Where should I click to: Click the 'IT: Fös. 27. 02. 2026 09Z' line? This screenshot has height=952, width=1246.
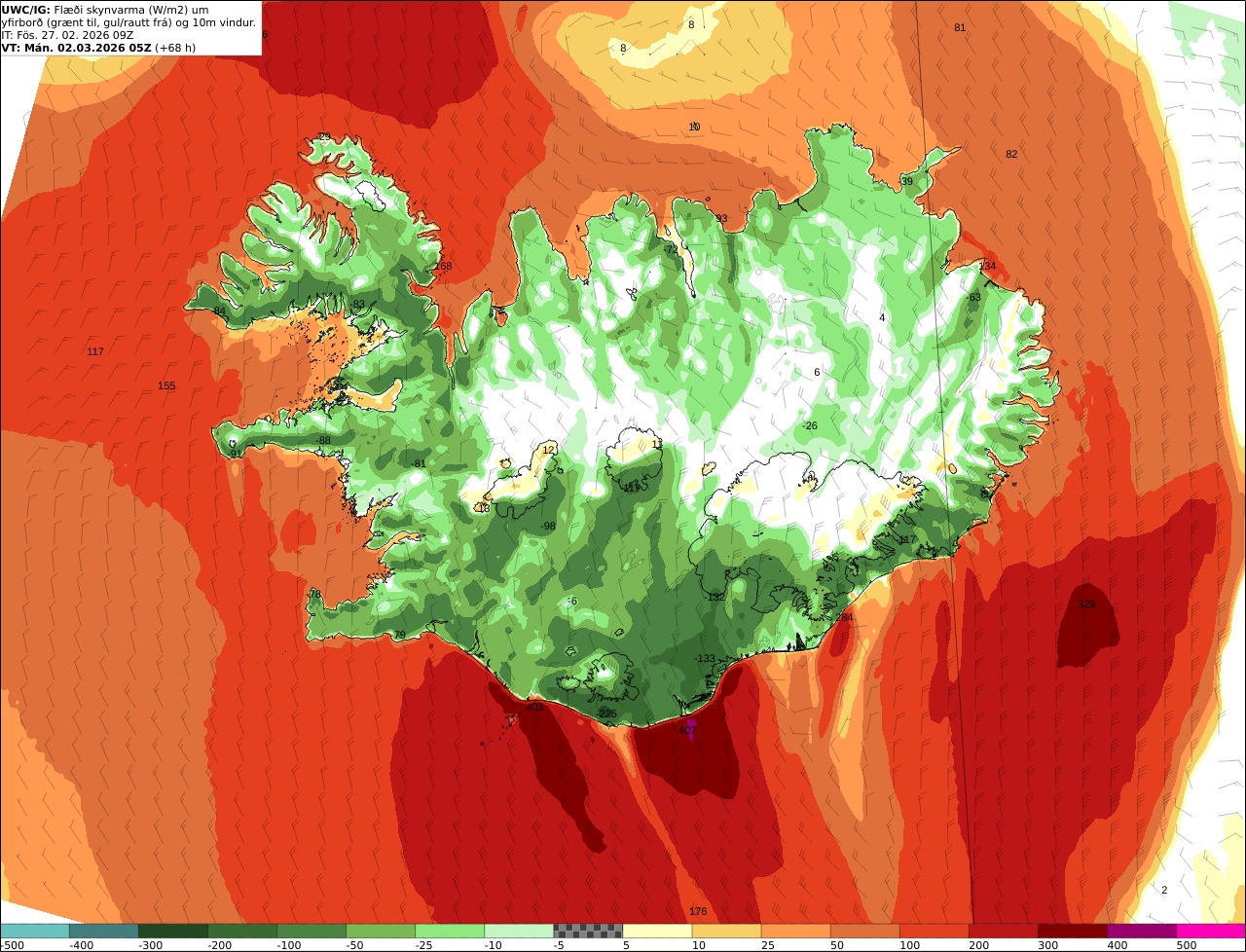click(x=68, y=35)
